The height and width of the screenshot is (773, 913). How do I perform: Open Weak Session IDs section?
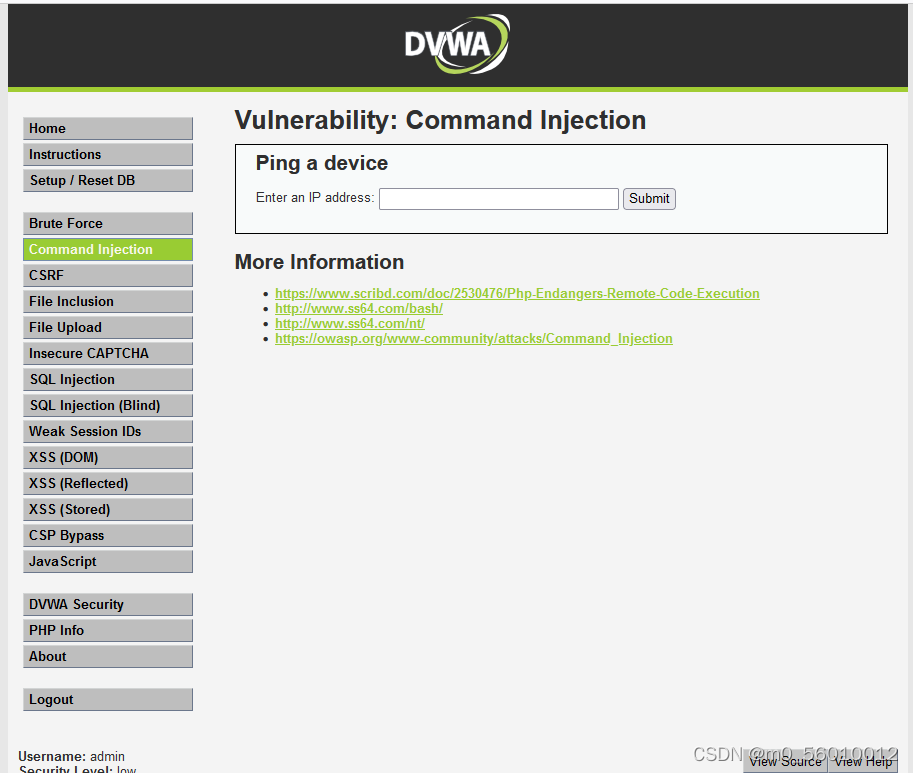(108, 431)
